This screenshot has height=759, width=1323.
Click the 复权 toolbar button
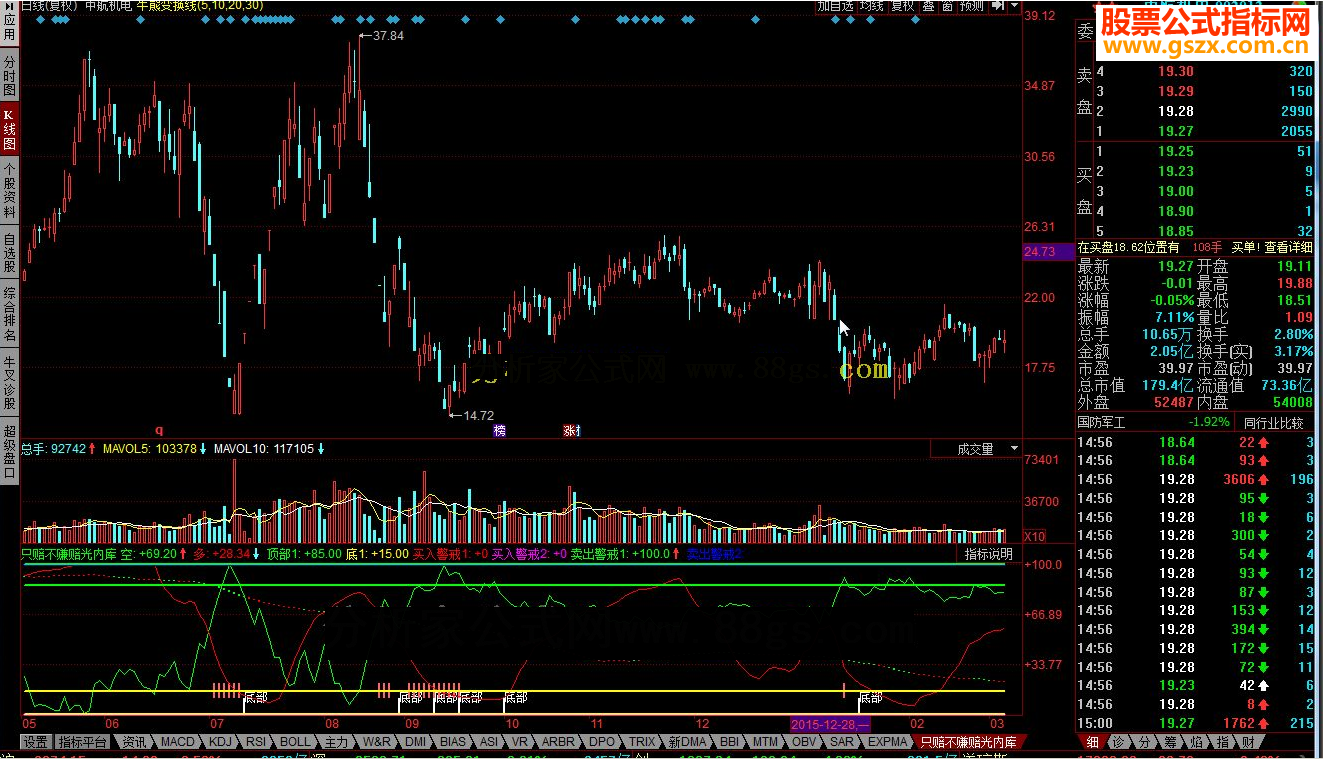pos(903,6)
